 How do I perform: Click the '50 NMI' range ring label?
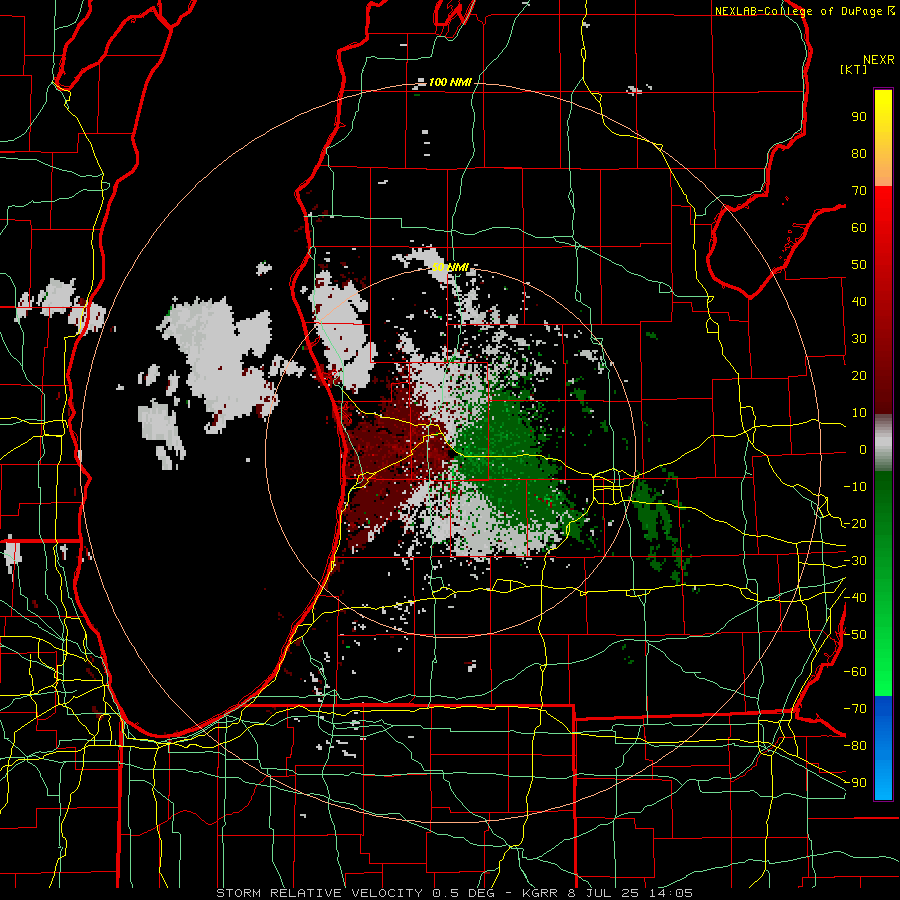450,267
